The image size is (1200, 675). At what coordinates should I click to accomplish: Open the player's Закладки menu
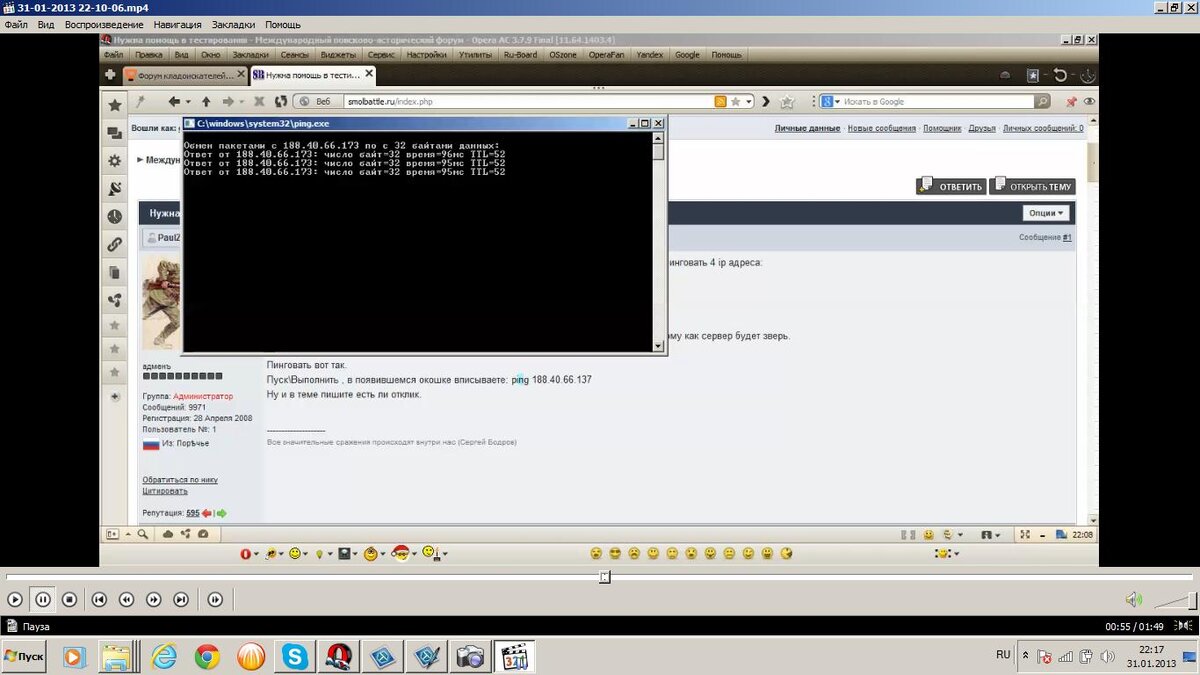(233, 24)
